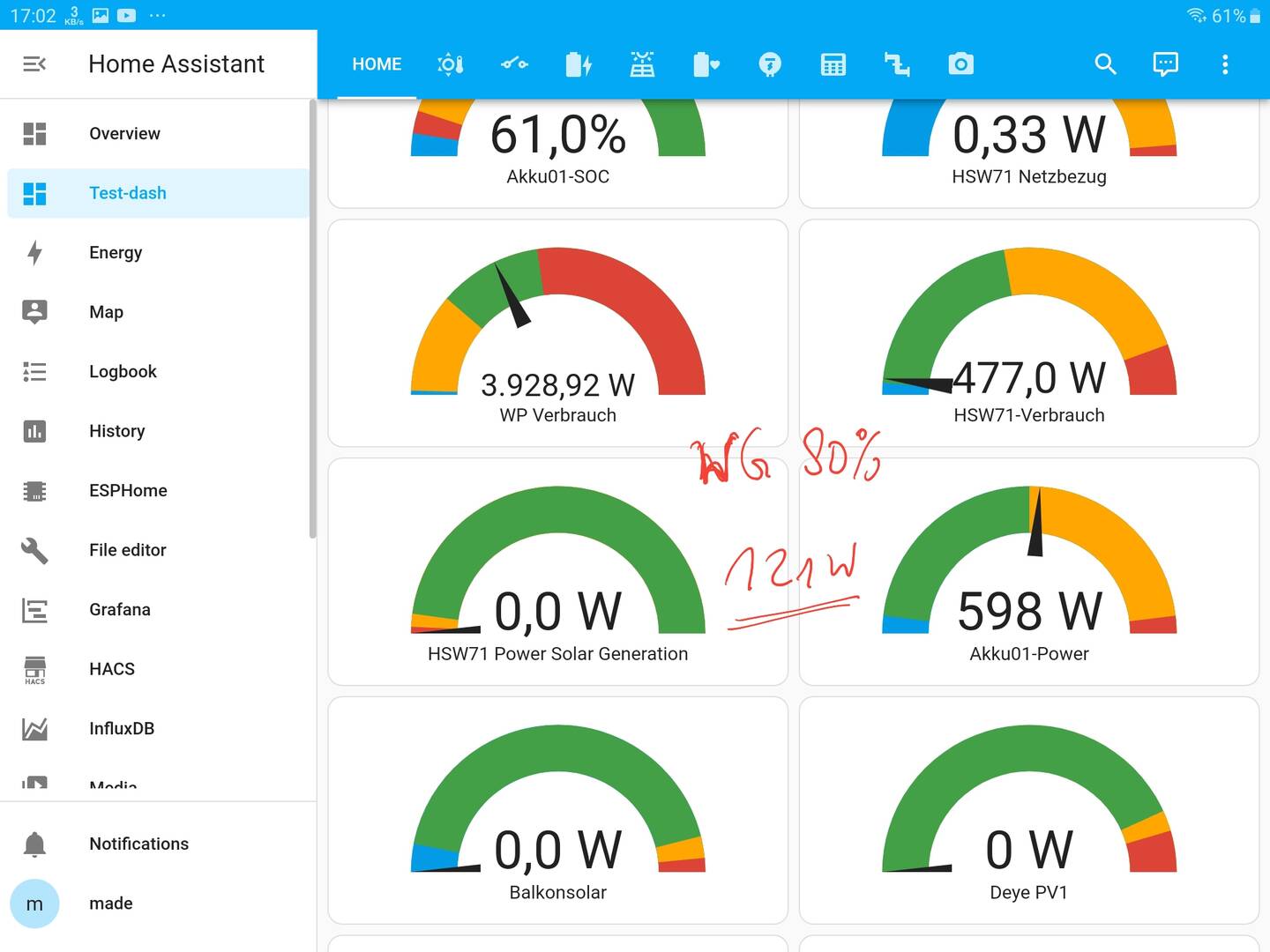This screenshot has width=1270, height=952.
Task: Tap the YouTube status bar icon
Action: [127, 15]
